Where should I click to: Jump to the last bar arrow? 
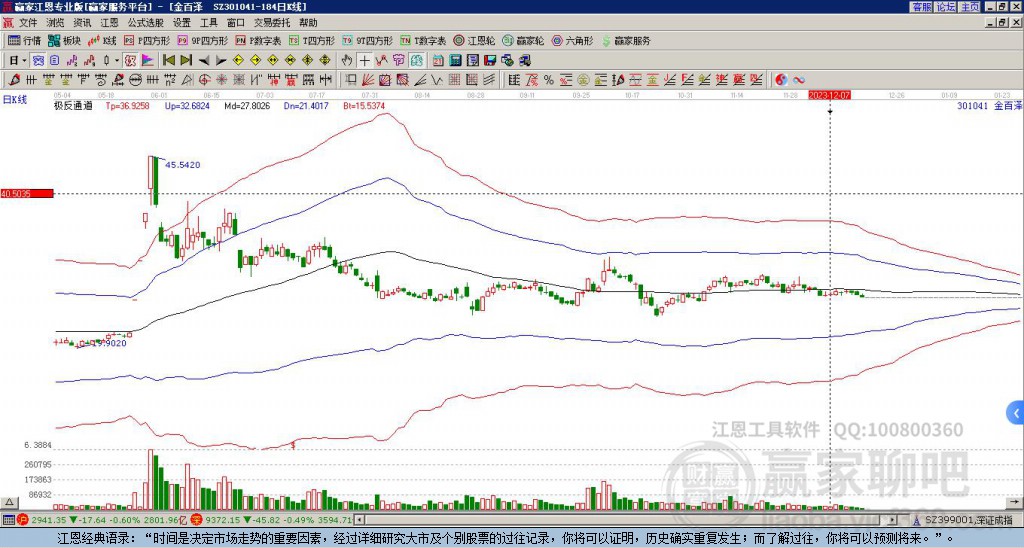[x=186, y=61]
